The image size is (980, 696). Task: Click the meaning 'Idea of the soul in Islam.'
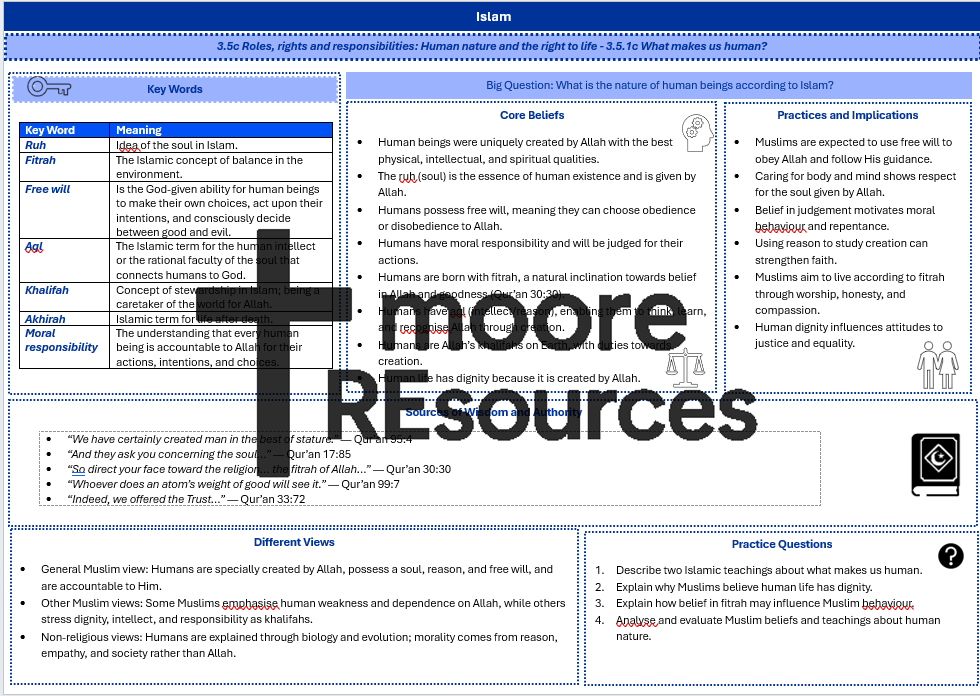click(x=177, y=145)
